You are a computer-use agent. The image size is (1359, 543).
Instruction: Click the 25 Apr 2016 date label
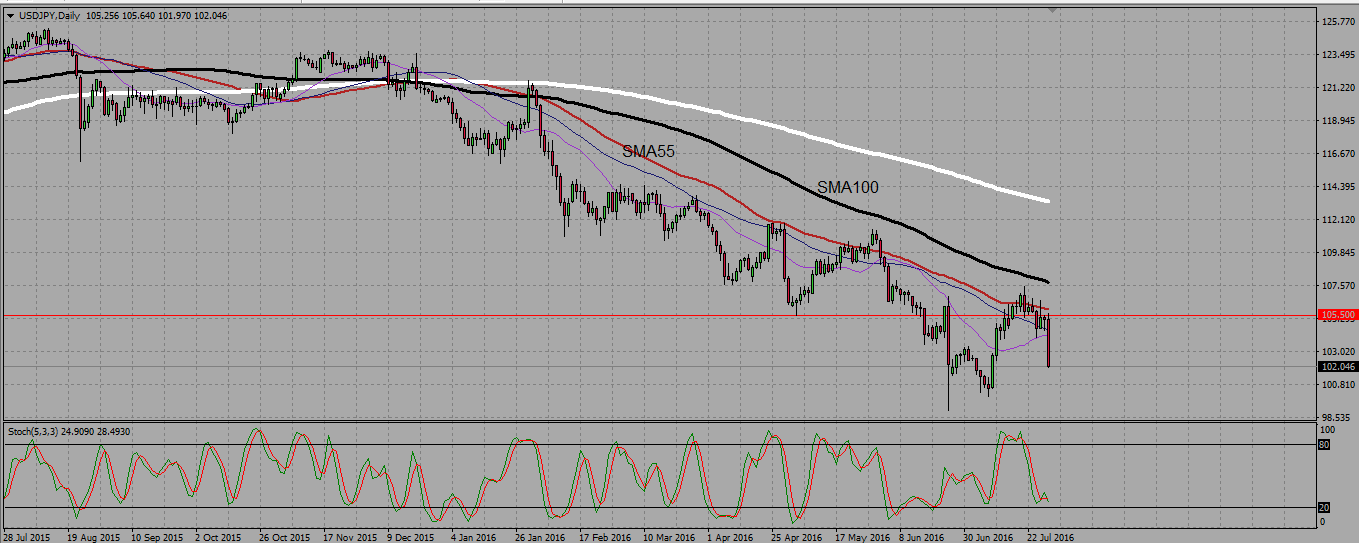coord(795,537)
